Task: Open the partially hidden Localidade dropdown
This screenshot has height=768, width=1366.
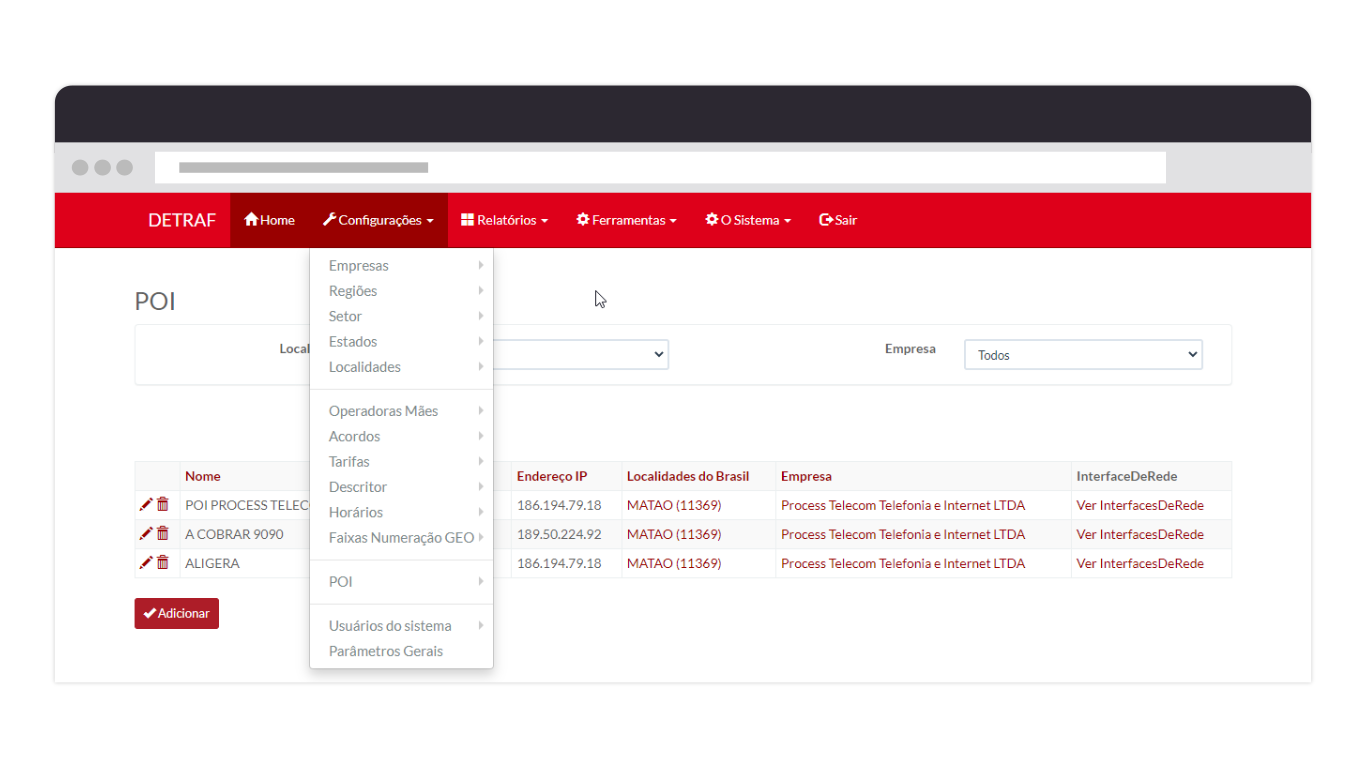Action: pos(581,355)
